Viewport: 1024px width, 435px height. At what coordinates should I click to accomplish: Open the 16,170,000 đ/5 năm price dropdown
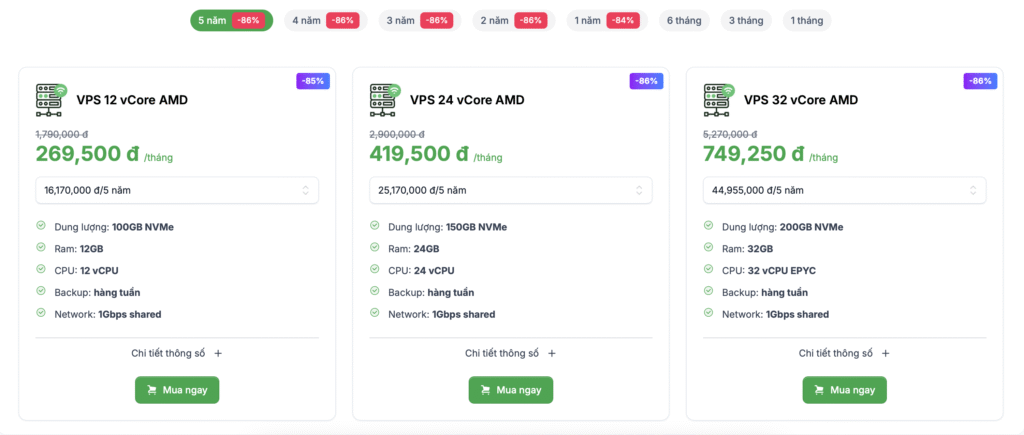click(177, 190)
